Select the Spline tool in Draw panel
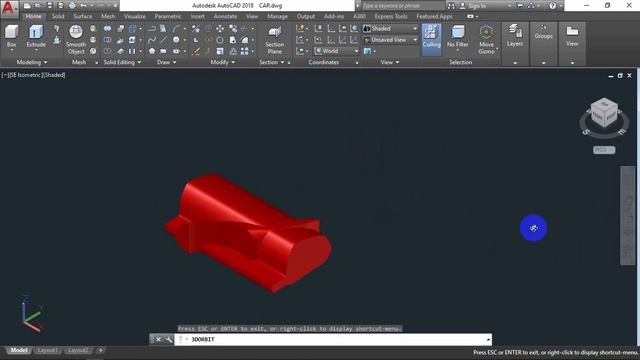640x360 pixels. [x=152, y=40]
